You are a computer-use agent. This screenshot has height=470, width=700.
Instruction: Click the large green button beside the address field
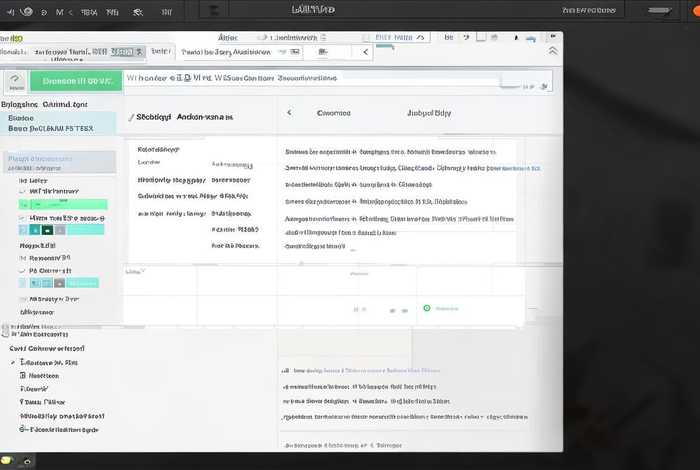[x=76, y=81]
